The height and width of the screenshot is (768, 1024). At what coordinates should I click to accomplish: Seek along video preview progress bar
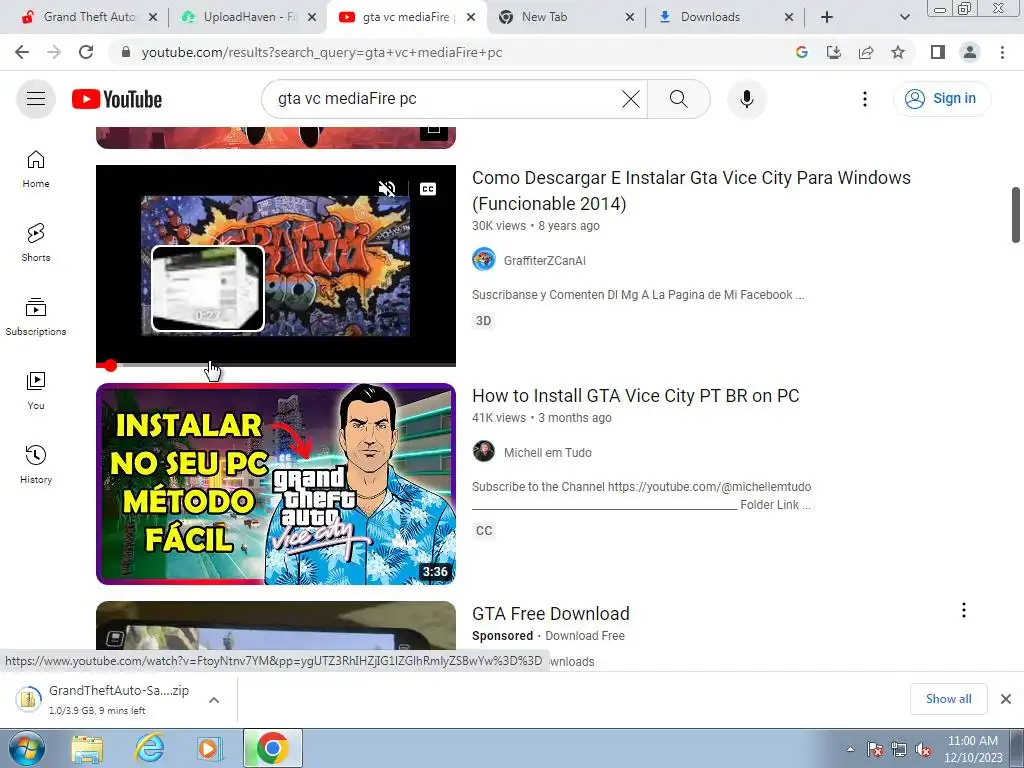click(x=276, y=365)
